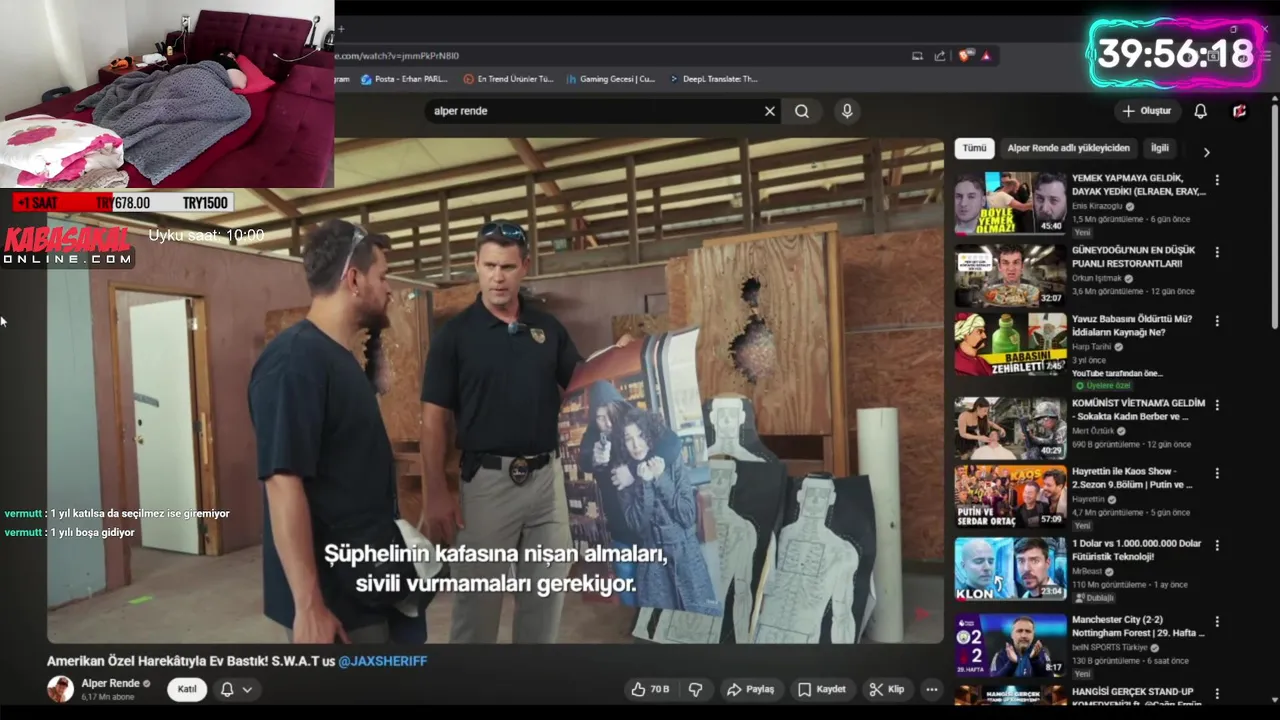Screen dimensions: 1280x720
Task: Open options for MrBeast '1 Dolar' video
Action: pos(1217,546)
